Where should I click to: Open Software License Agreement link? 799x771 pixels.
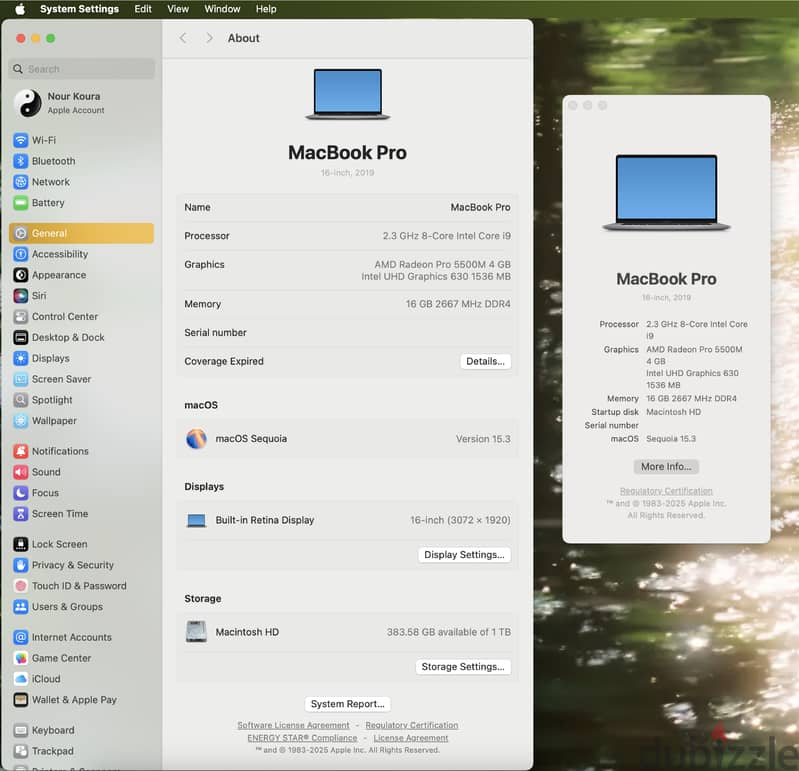(x=293, y=725)
